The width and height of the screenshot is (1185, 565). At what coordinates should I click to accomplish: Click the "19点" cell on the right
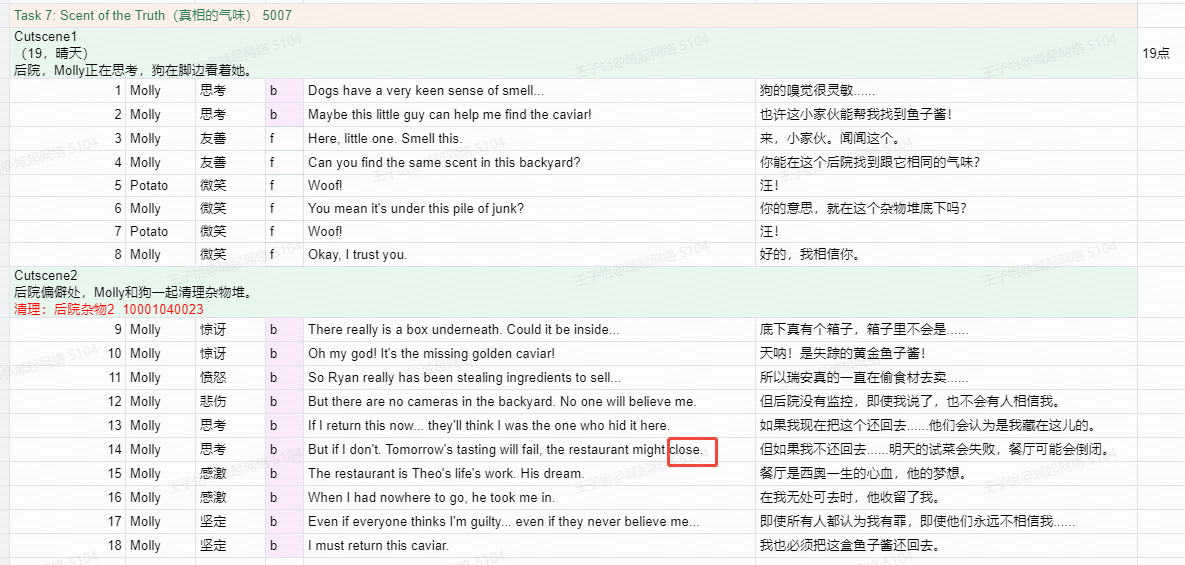click(x=1156, y=53)
